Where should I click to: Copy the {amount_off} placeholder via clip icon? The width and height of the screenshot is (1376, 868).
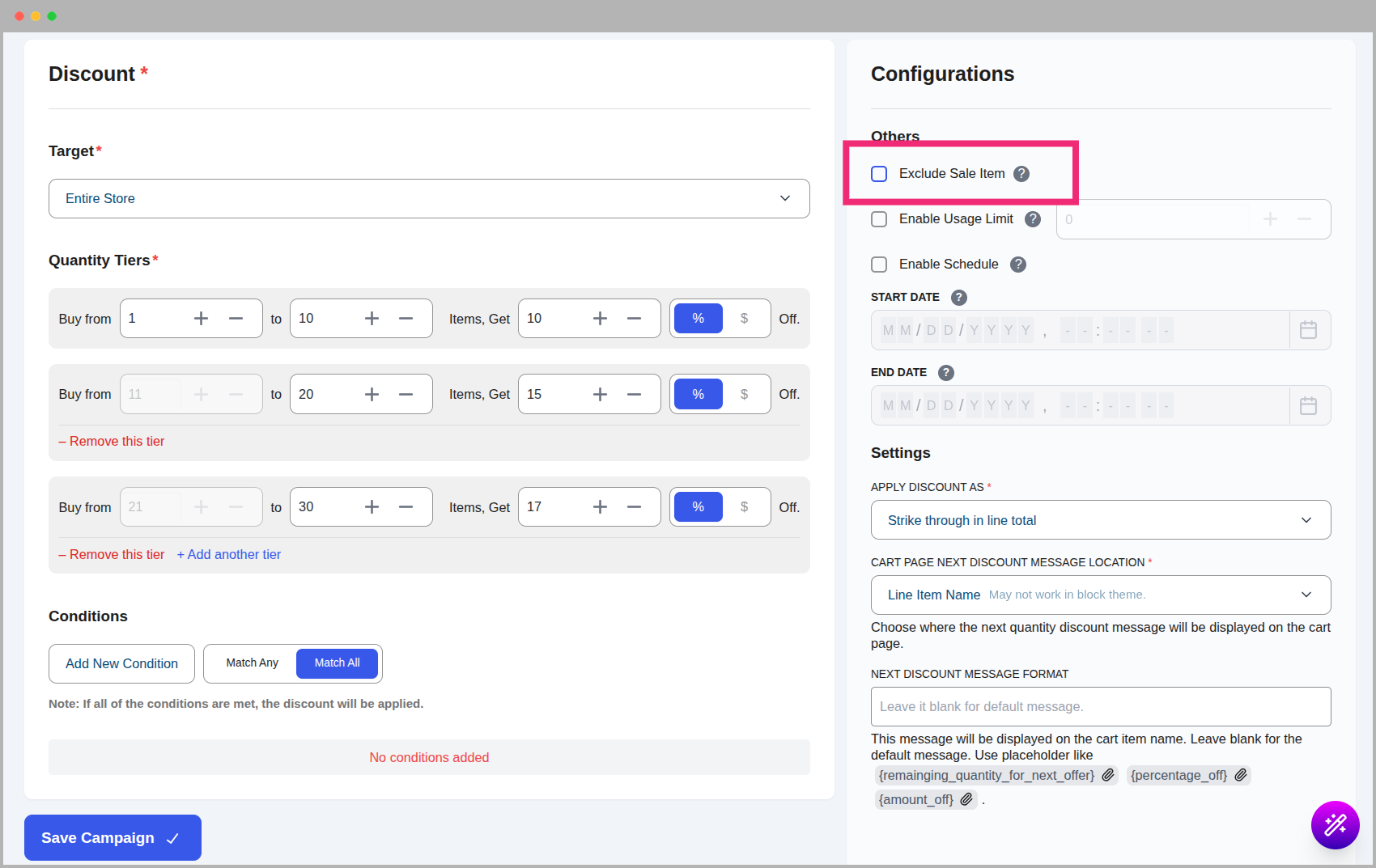[x=966, y=799]
